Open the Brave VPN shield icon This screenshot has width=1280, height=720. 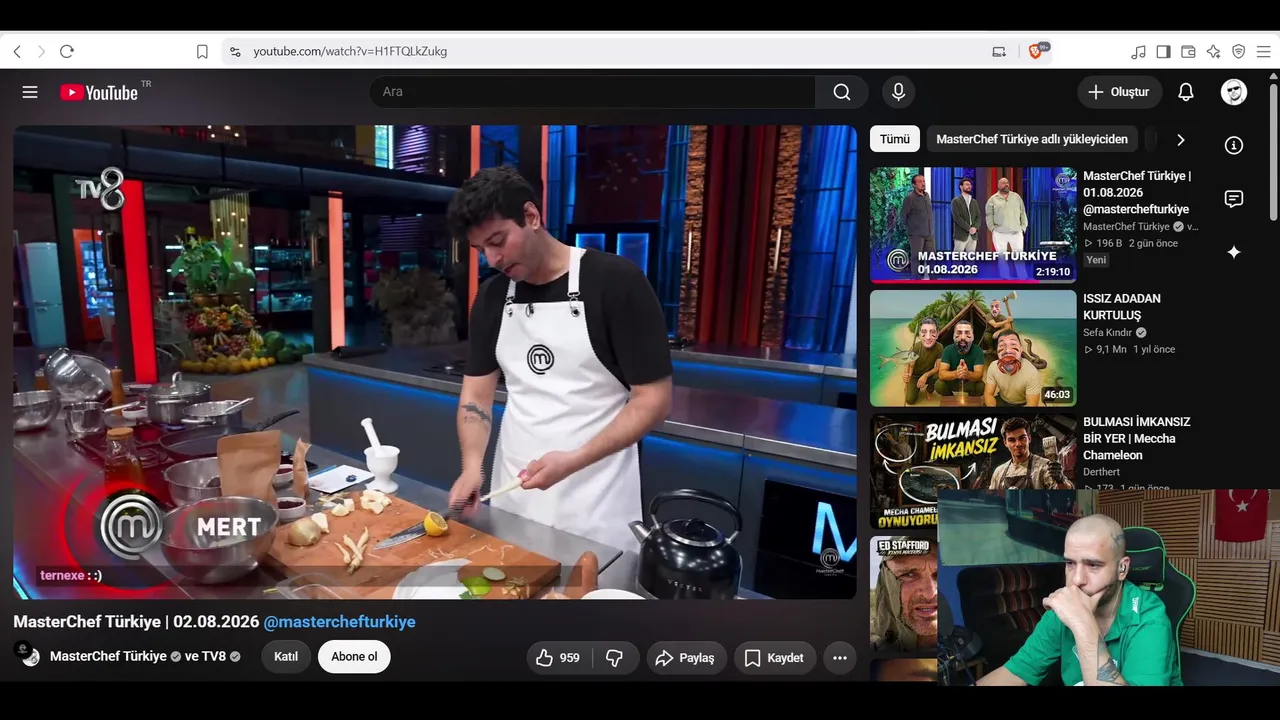[1239, 51]
